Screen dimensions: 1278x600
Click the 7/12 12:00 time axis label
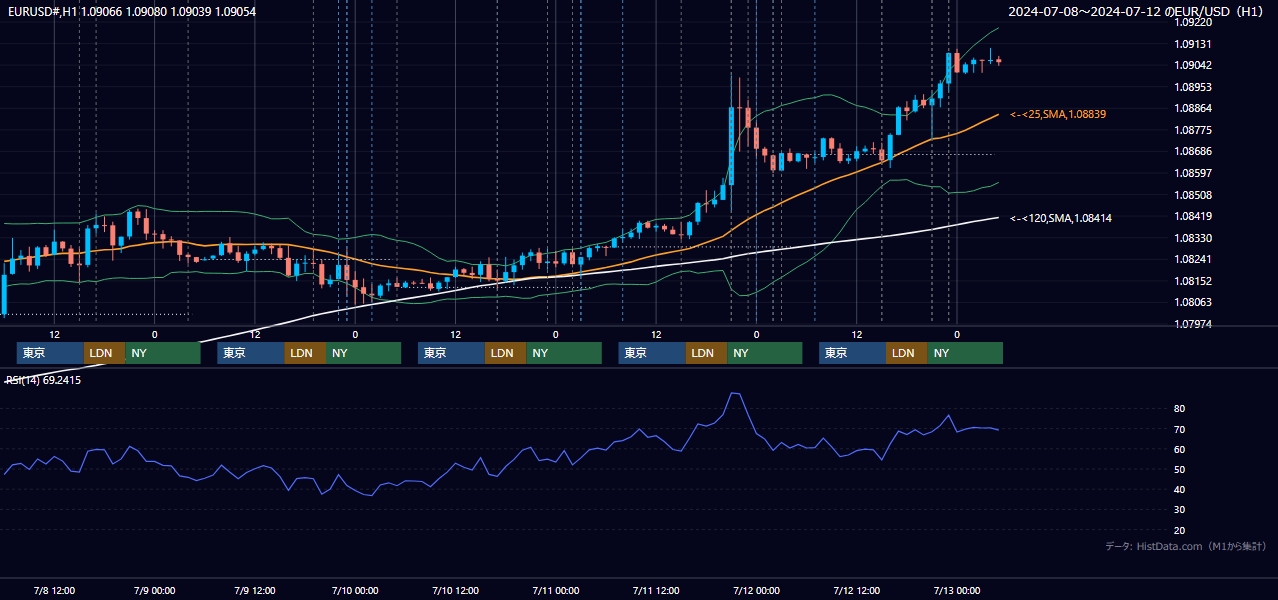pos(856,590)
